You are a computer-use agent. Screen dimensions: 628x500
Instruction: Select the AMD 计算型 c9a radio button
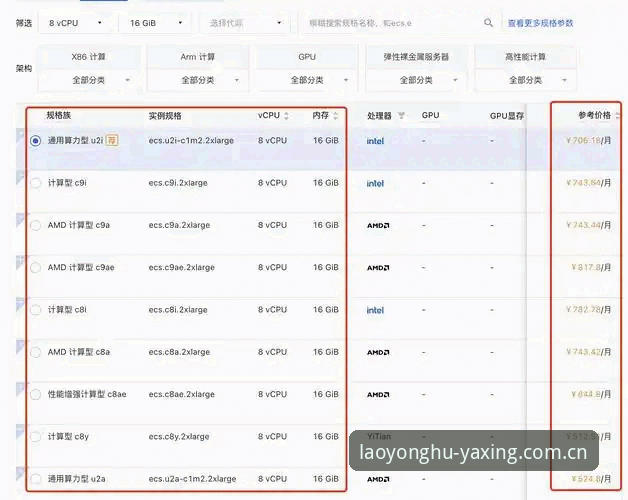tap(36, 225)
